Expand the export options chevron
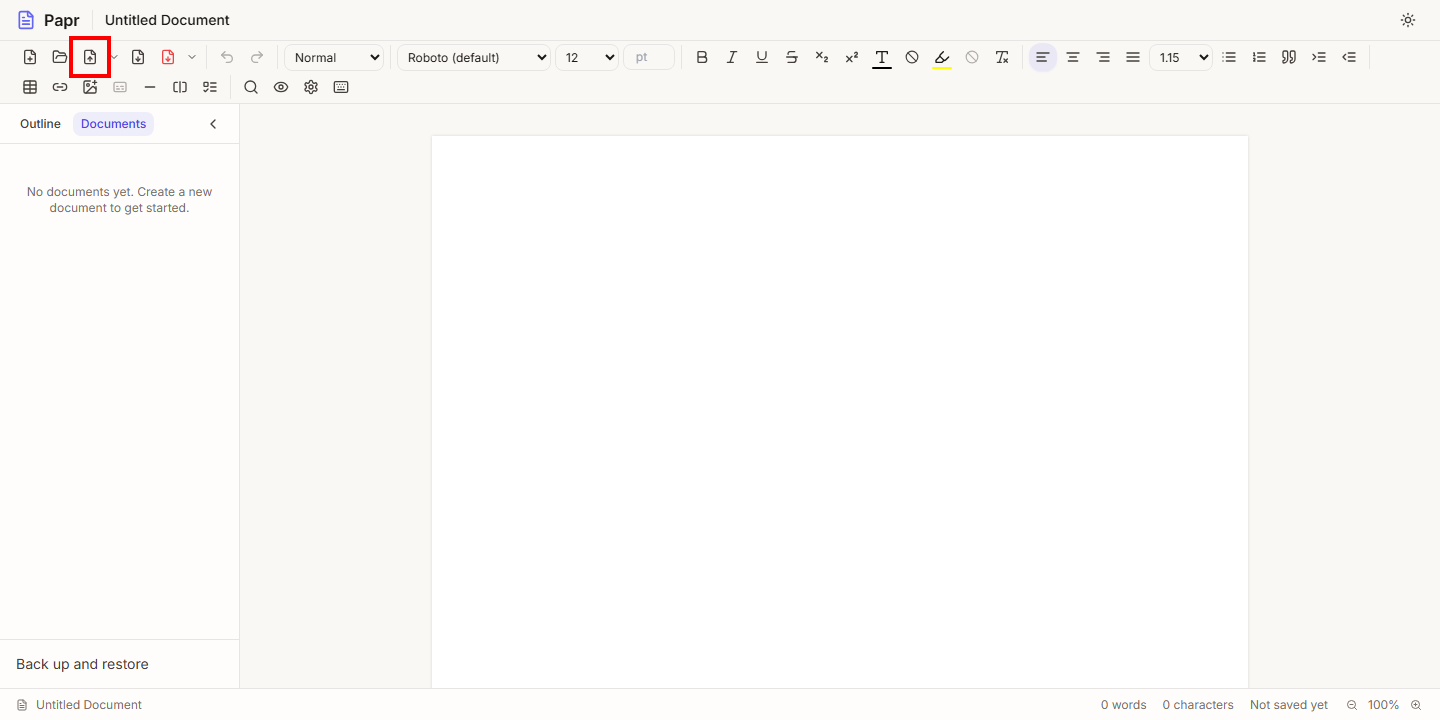The height and width of the screenshot is (720, 1440). coord(192,57)
